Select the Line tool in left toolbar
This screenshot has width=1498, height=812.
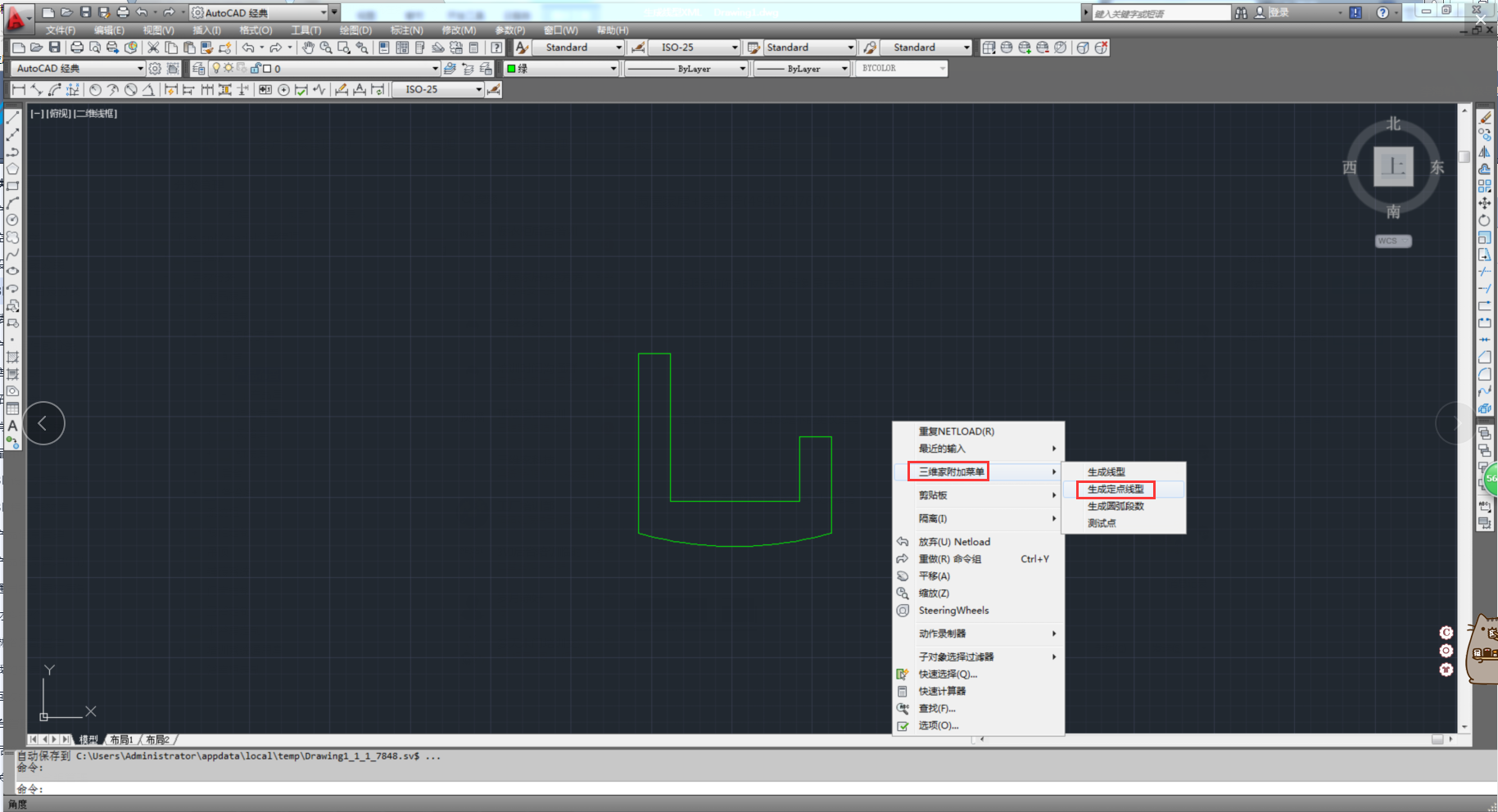12,118
